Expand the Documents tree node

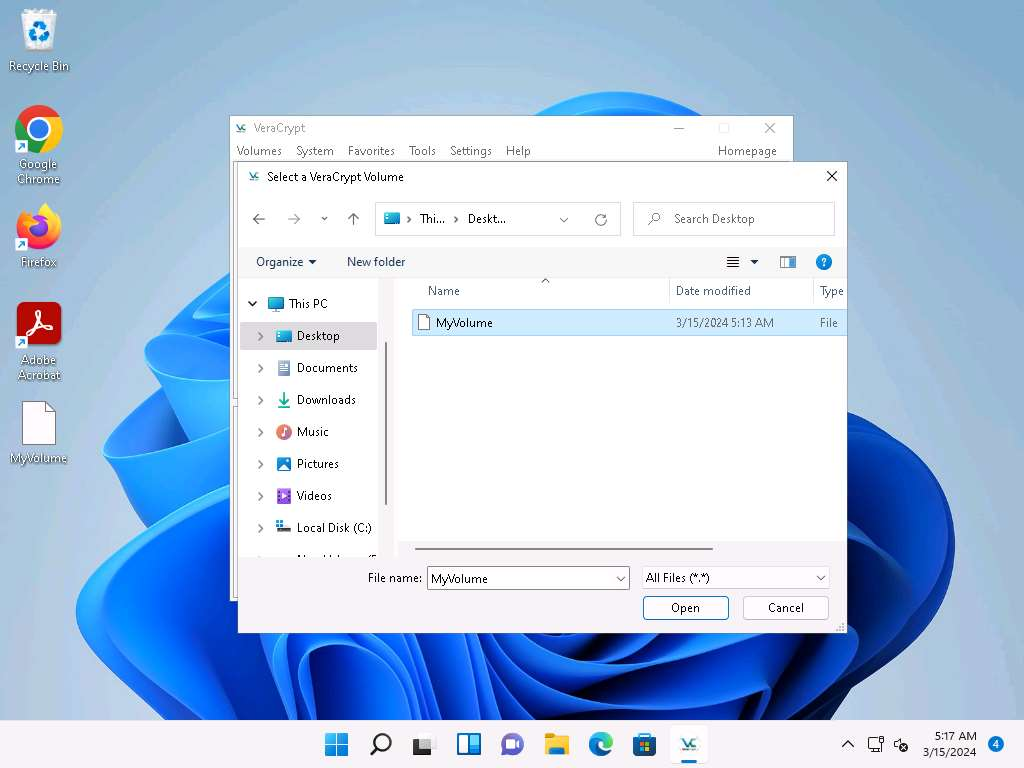(261, 368)
